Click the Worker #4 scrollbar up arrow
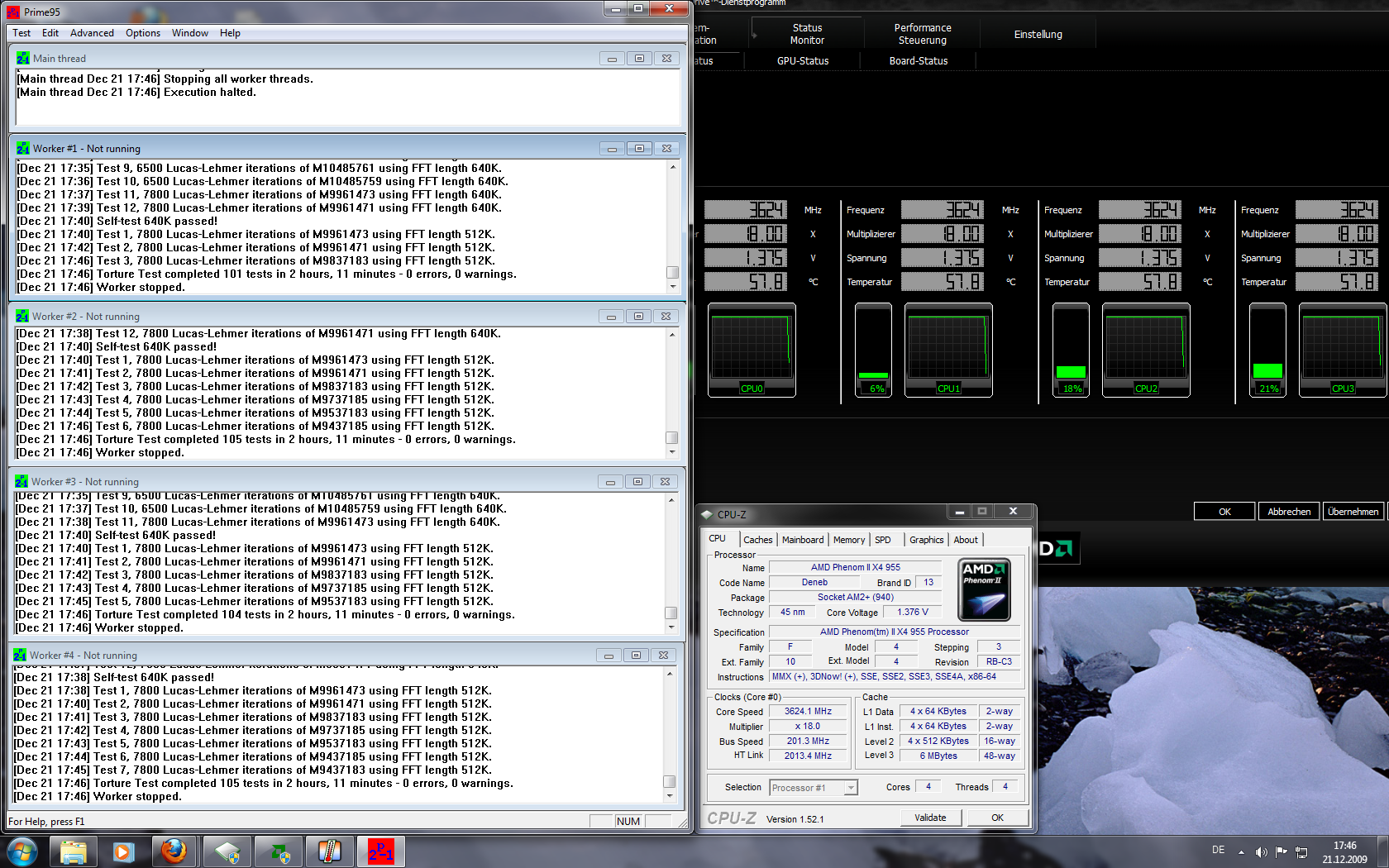 [670, 673]
